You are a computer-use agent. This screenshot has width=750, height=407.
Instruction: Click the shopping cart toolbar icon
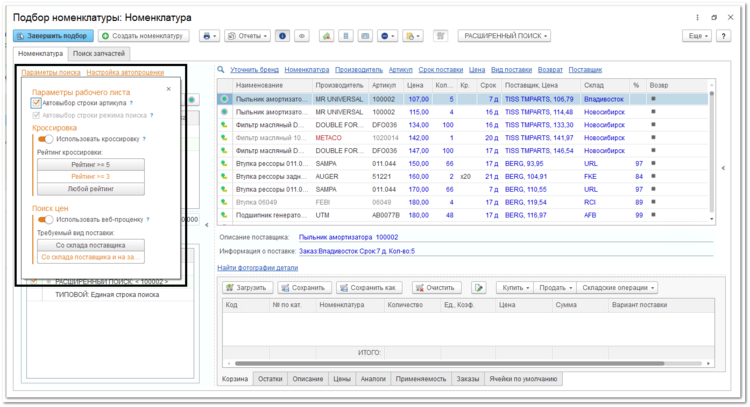click(441, 36)
